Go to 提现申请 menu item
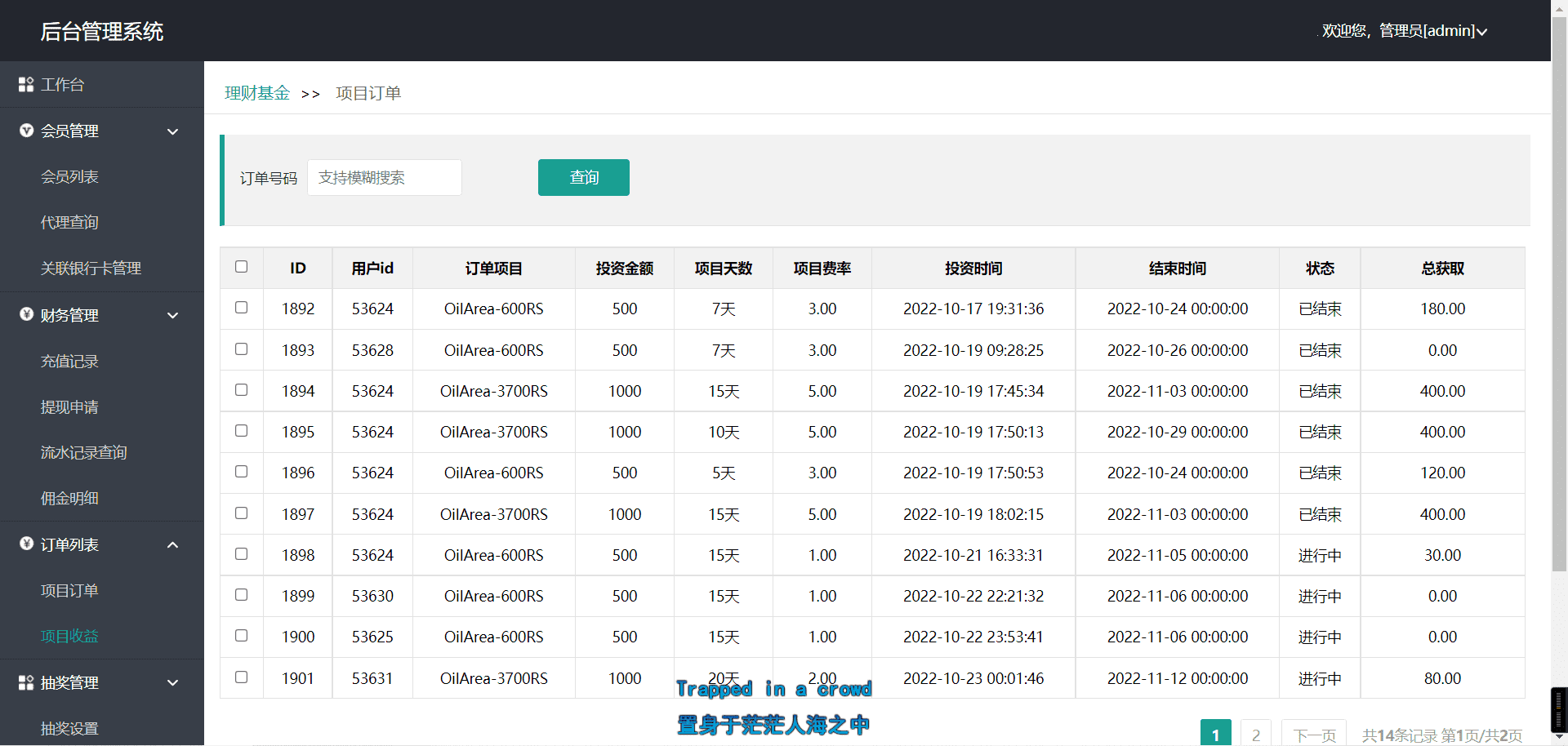 click(x=69, y=406)
